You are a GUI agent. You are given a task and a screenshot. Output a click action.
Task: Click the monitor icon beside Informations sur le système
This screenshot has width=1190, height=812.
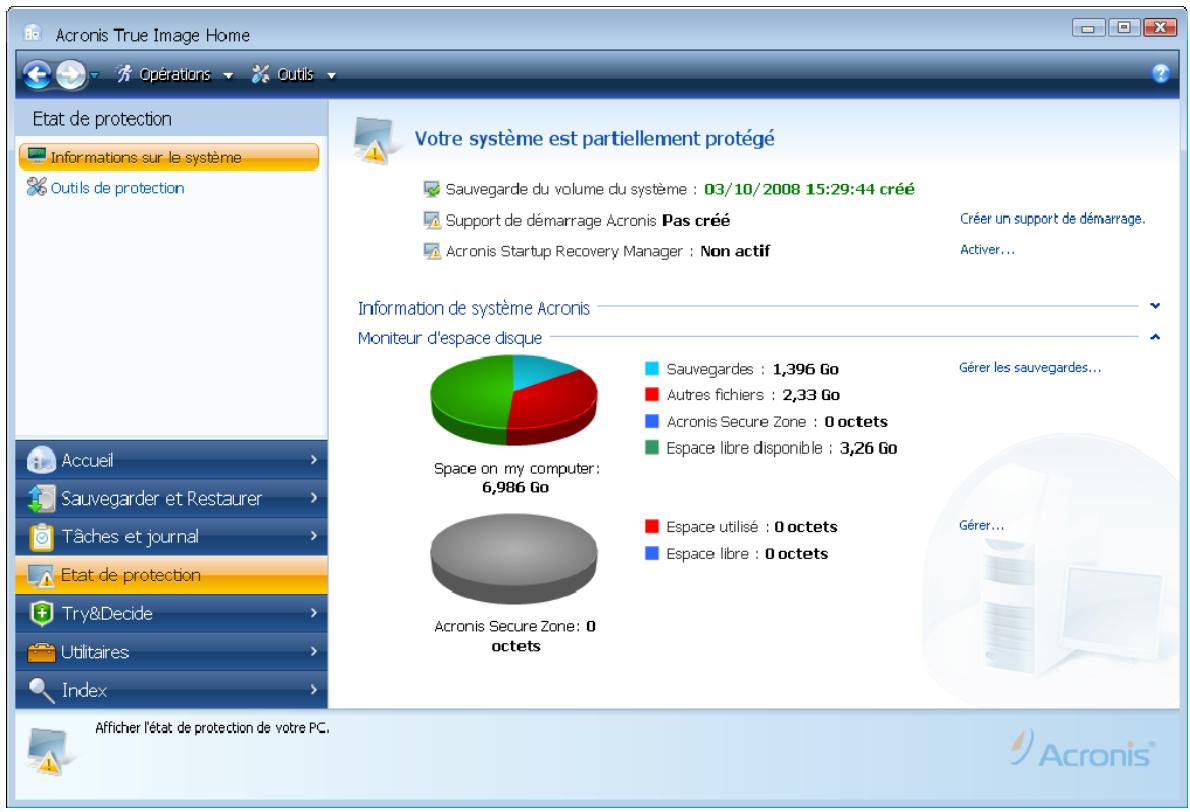pos(36,156)
